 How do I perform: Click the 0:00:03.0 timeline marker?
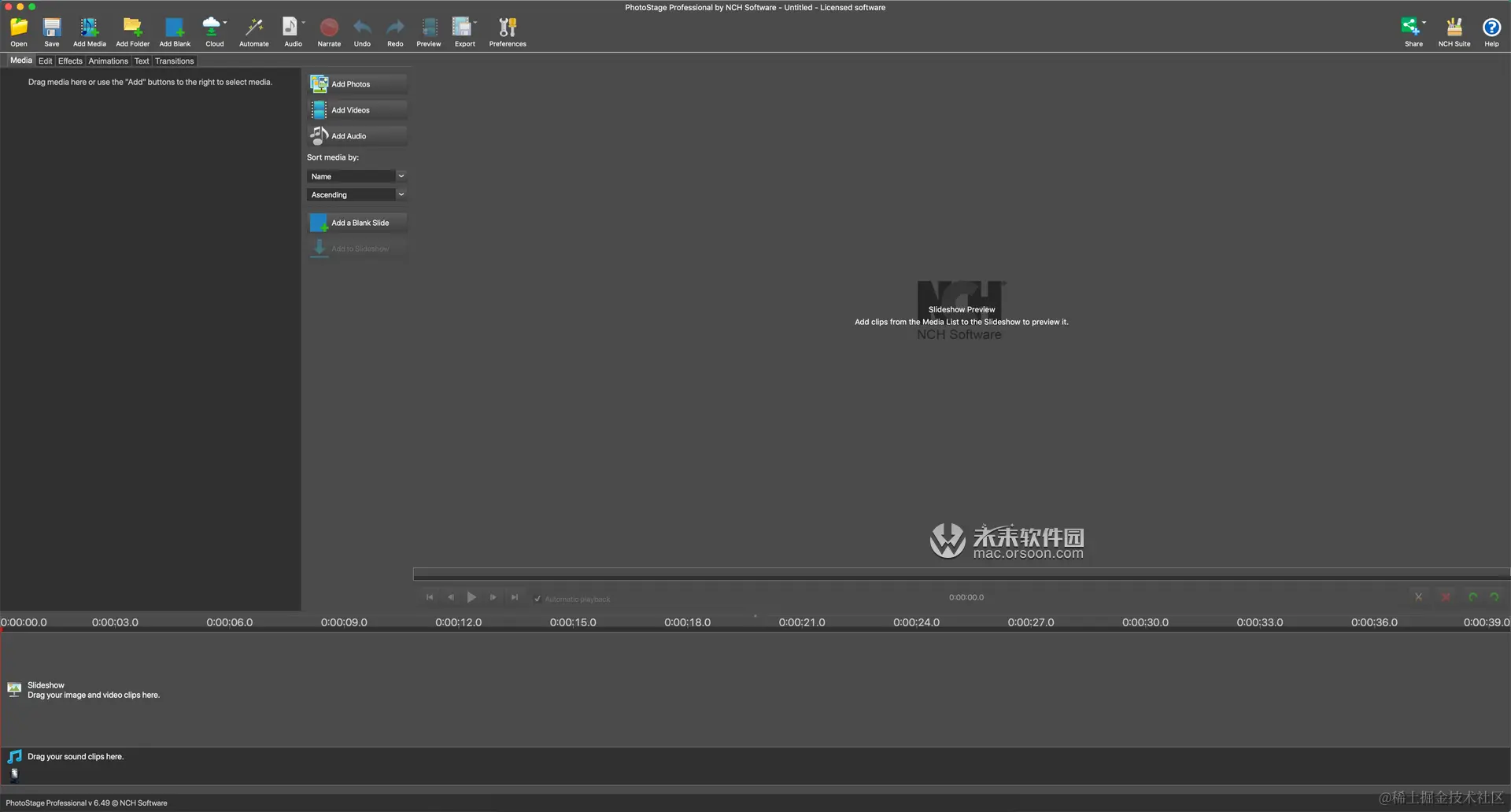tap(115, 622)
